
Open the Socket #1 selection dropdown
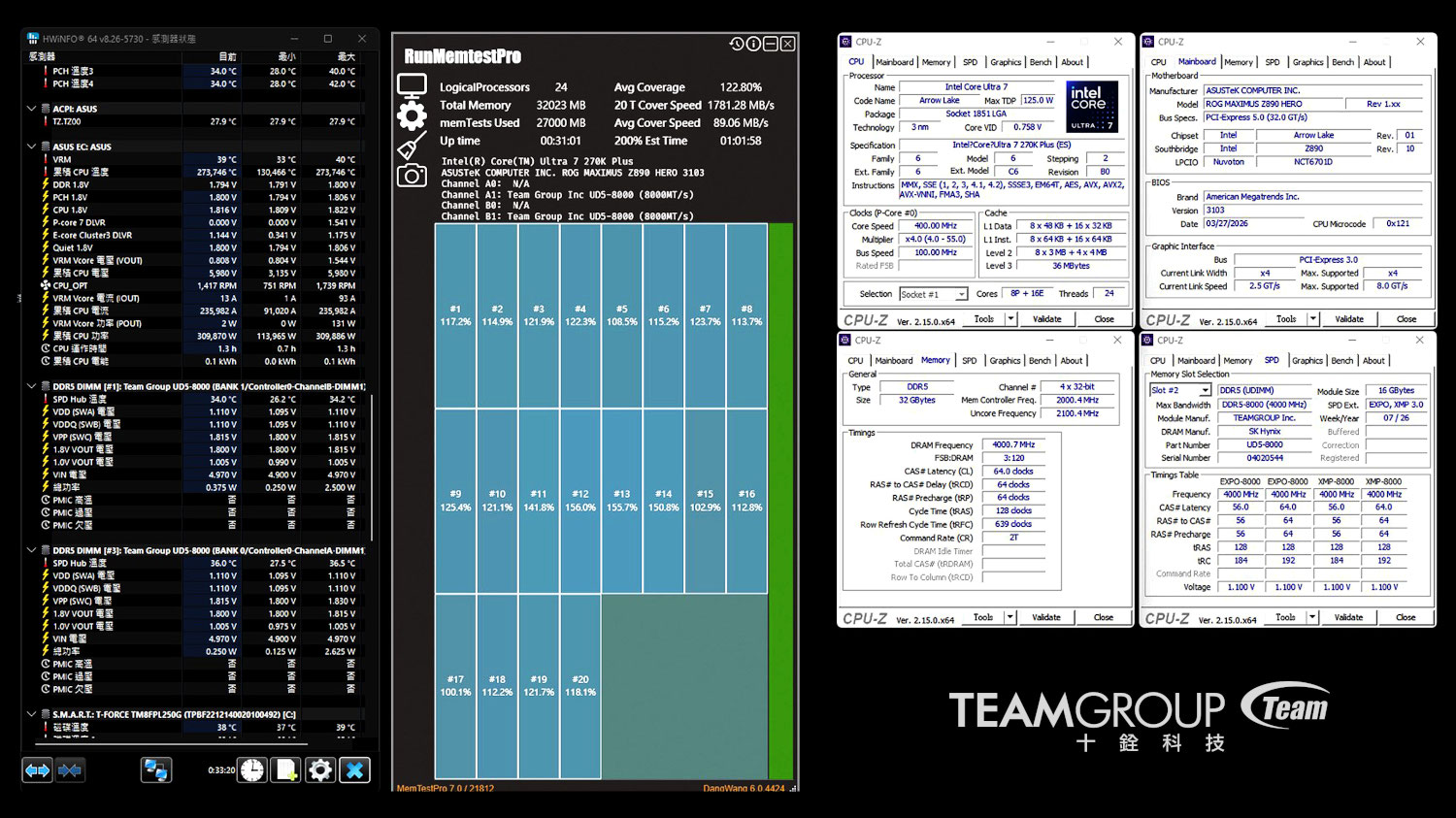pos(962,294)
